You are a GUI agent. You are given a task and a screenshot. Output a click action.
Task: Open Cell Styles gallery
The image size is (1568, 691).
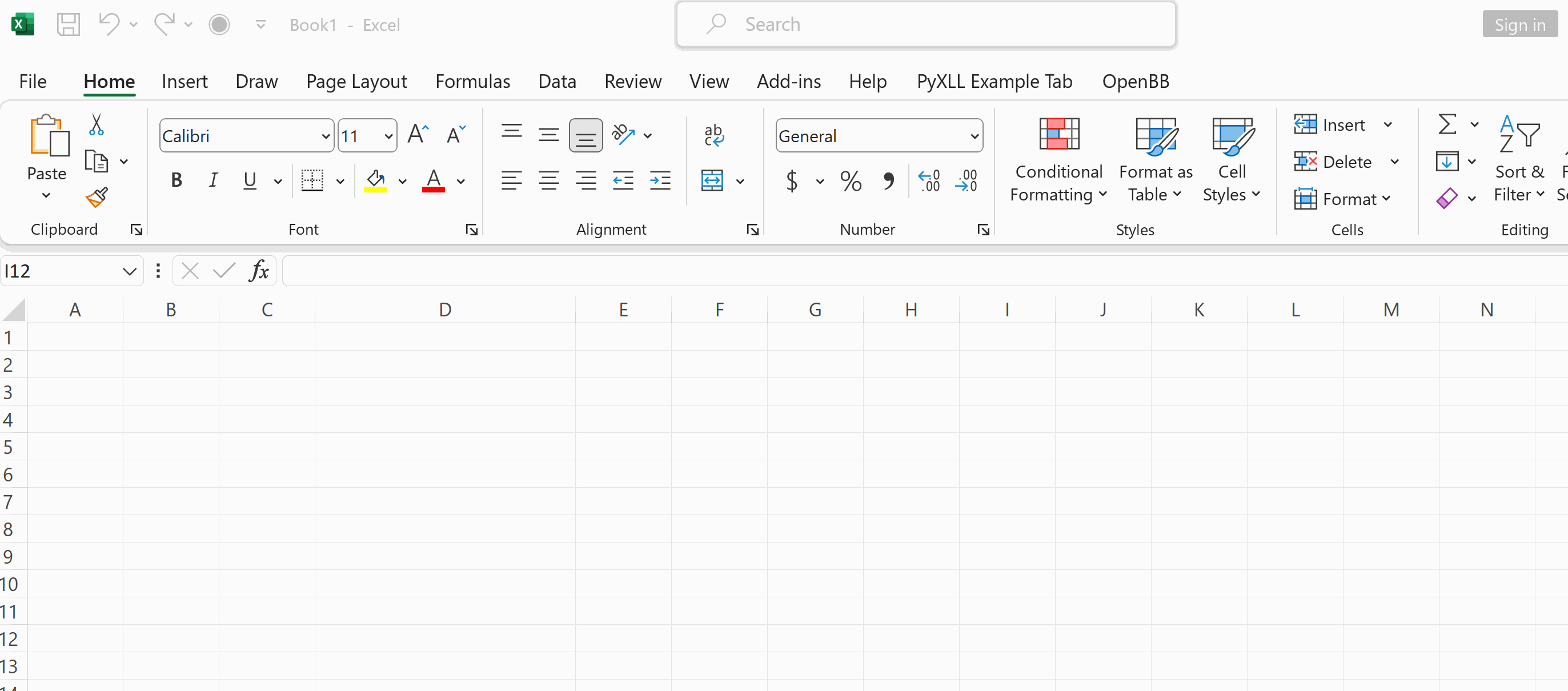click(1232, 160)
